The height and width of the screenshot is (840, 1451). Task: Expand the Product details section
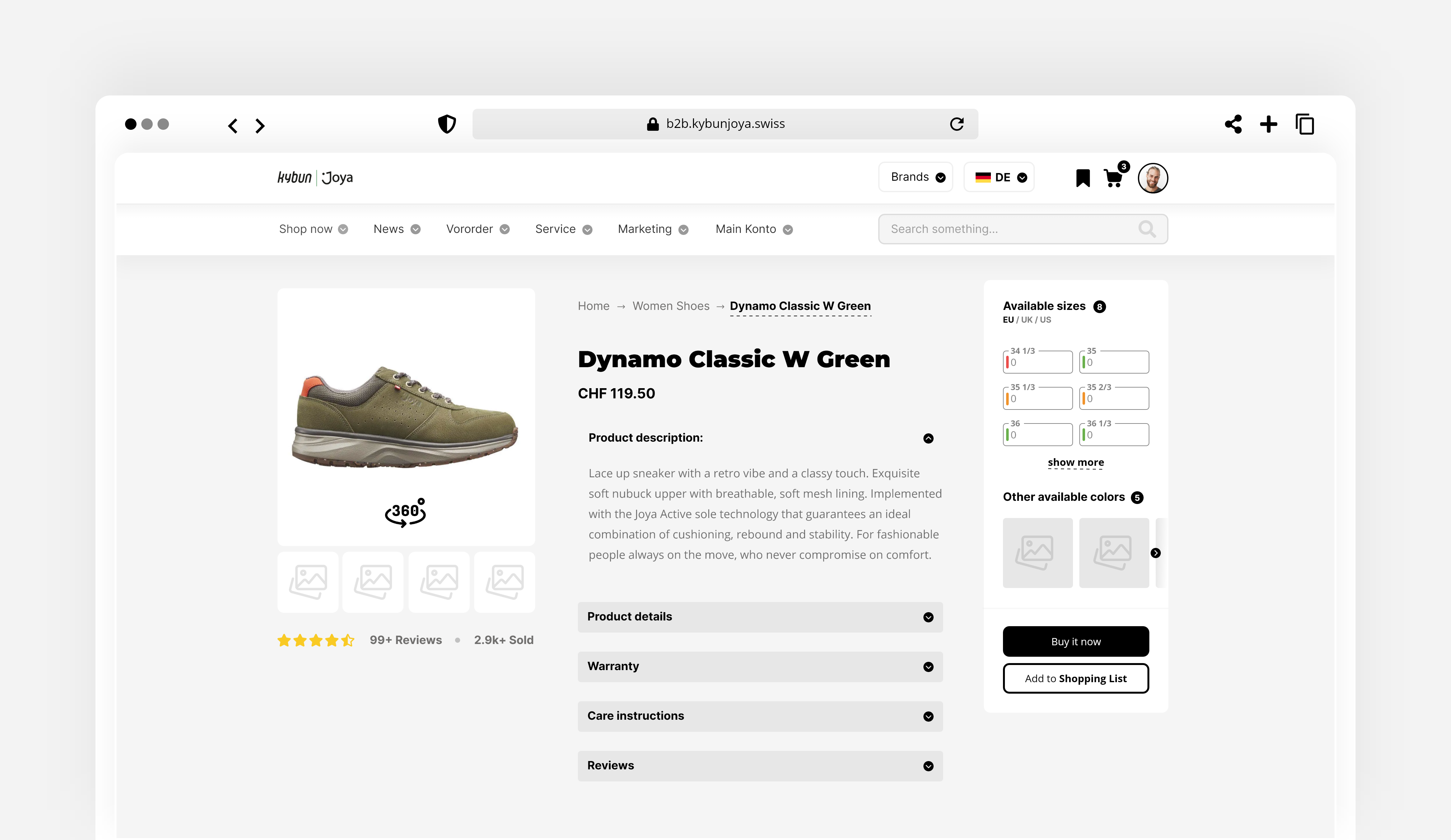[760, 617]
